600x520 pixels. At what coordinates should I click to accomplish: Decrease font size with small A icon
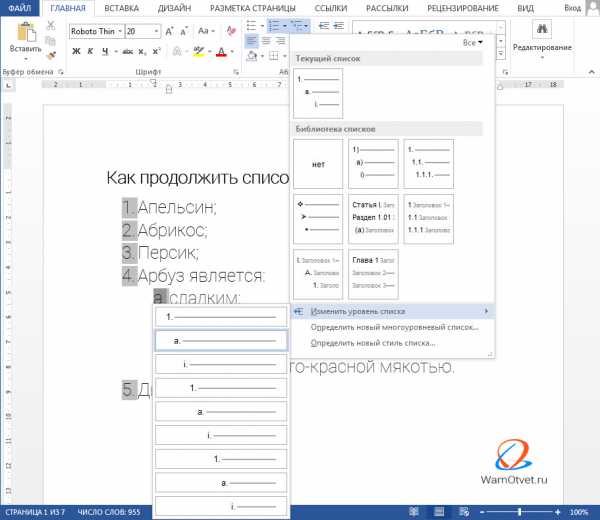184,31
